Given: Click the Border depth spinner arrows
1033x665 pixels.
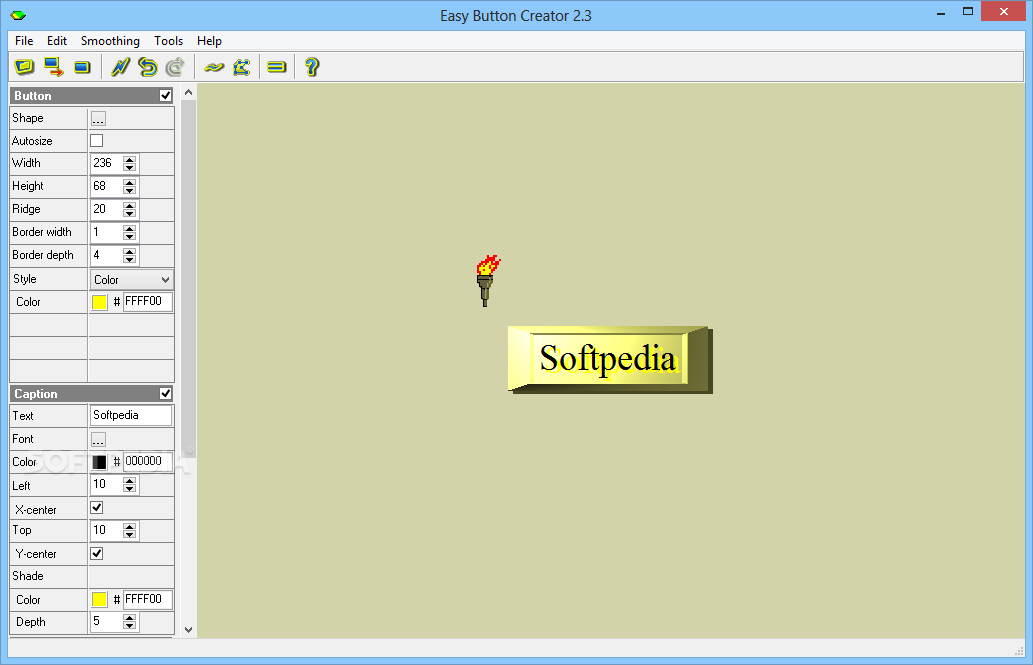Looking at the screenshot, I should click(130, 256).
